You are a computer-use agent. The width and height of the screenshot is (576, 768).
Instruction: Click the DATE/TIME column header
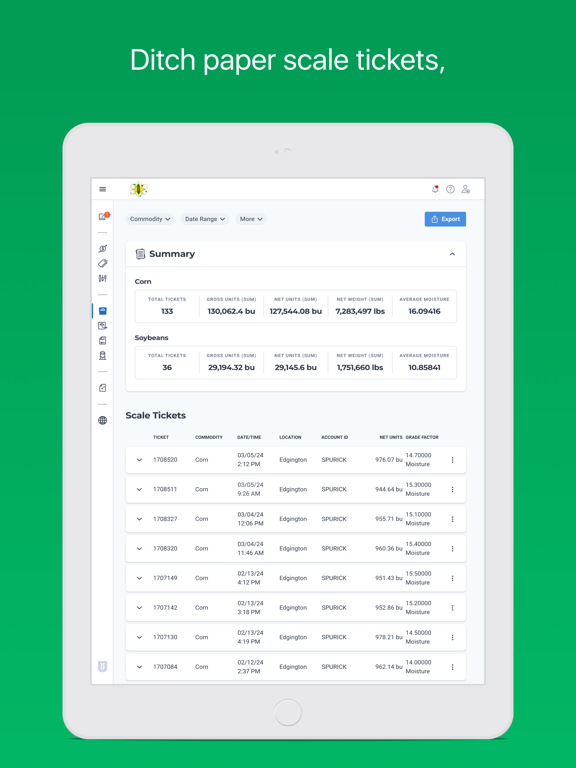click(x=249, y=437)
